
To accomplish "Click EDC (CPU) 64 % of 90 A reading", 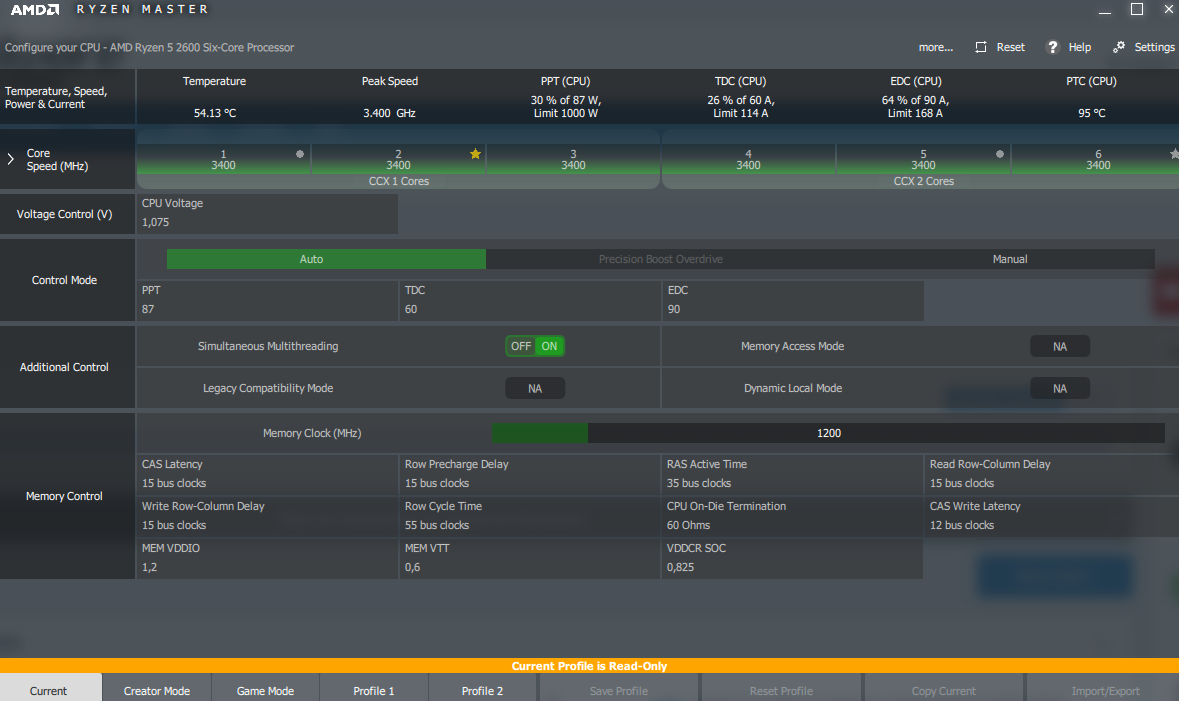I will [915, 107].
